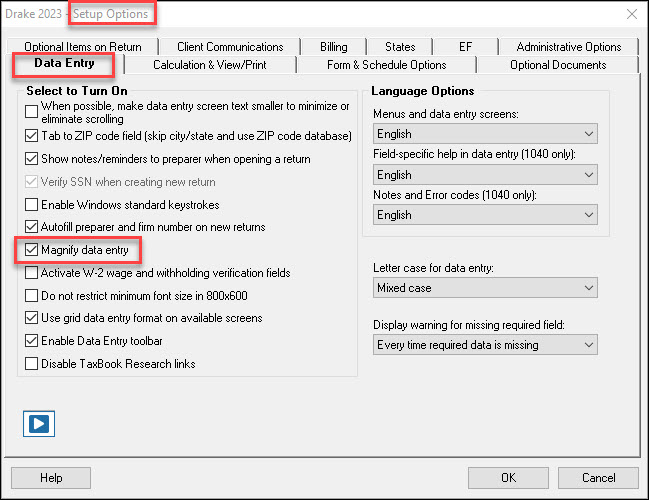Activate W-2 wage verification fields checkbox
Screen dimensions: 649x500
31,272
